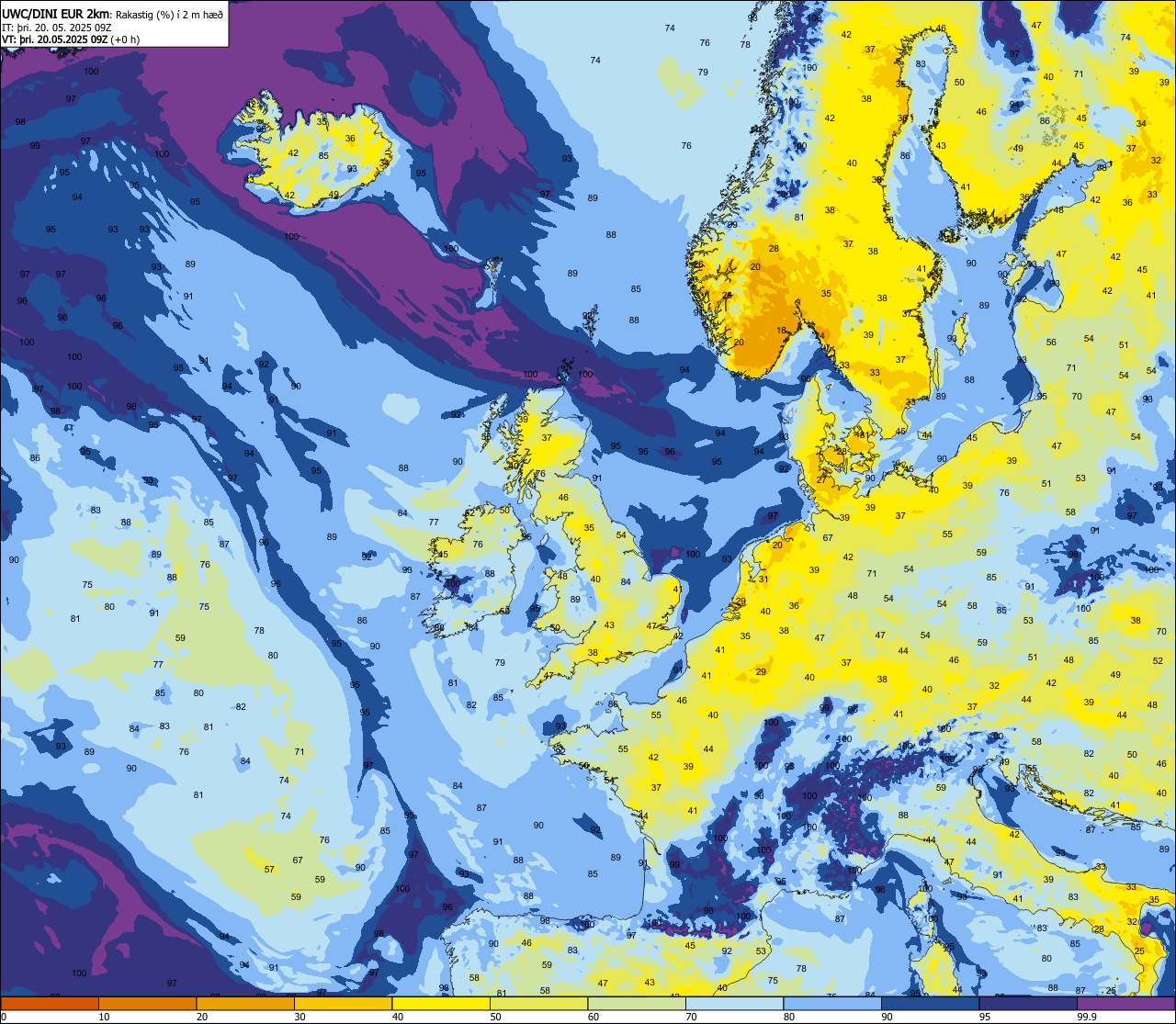Click the amber 30–40 legend swatch
The image size is (1176, 1024).
coord(343,1003)
